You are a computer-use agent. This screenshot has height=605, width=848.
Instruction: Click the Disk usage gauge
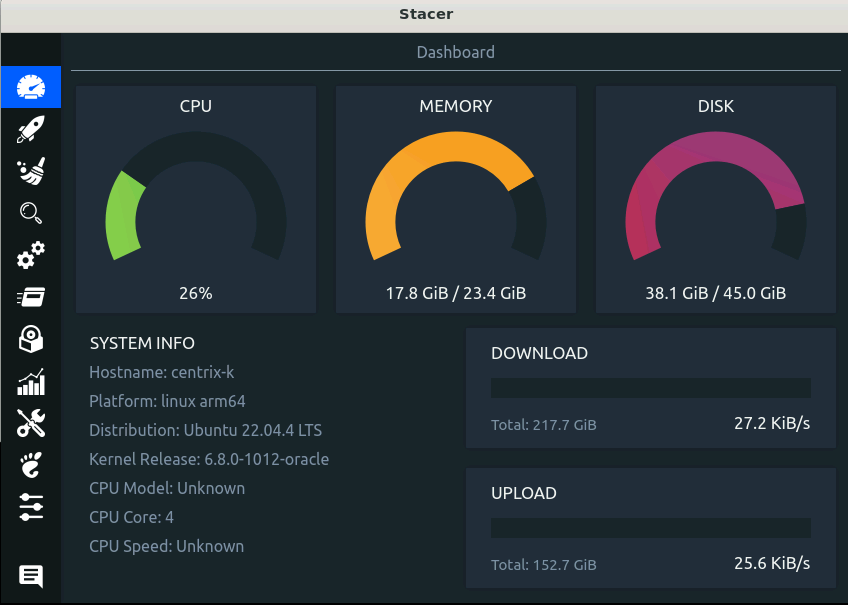pos(716,197)
